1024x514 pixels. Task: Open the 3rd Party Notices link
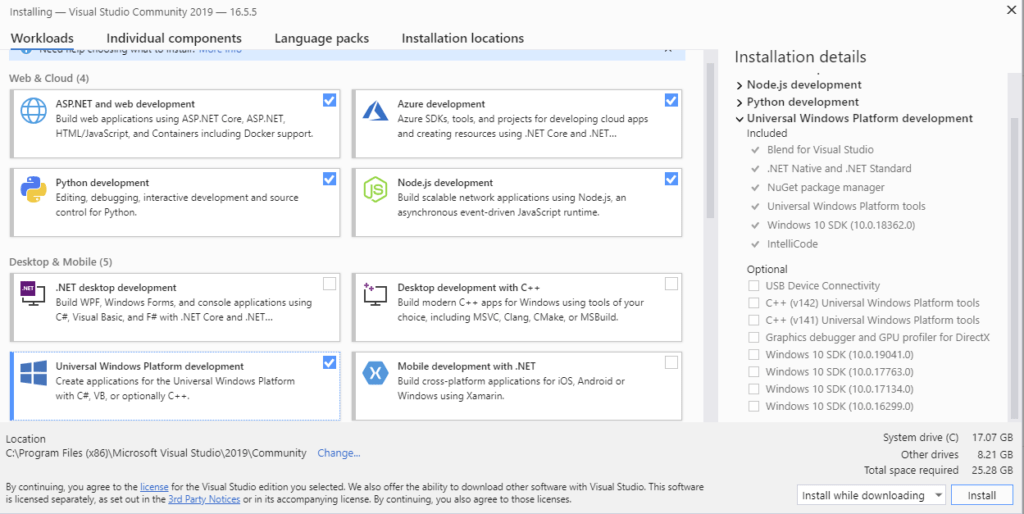coord(203,499)
